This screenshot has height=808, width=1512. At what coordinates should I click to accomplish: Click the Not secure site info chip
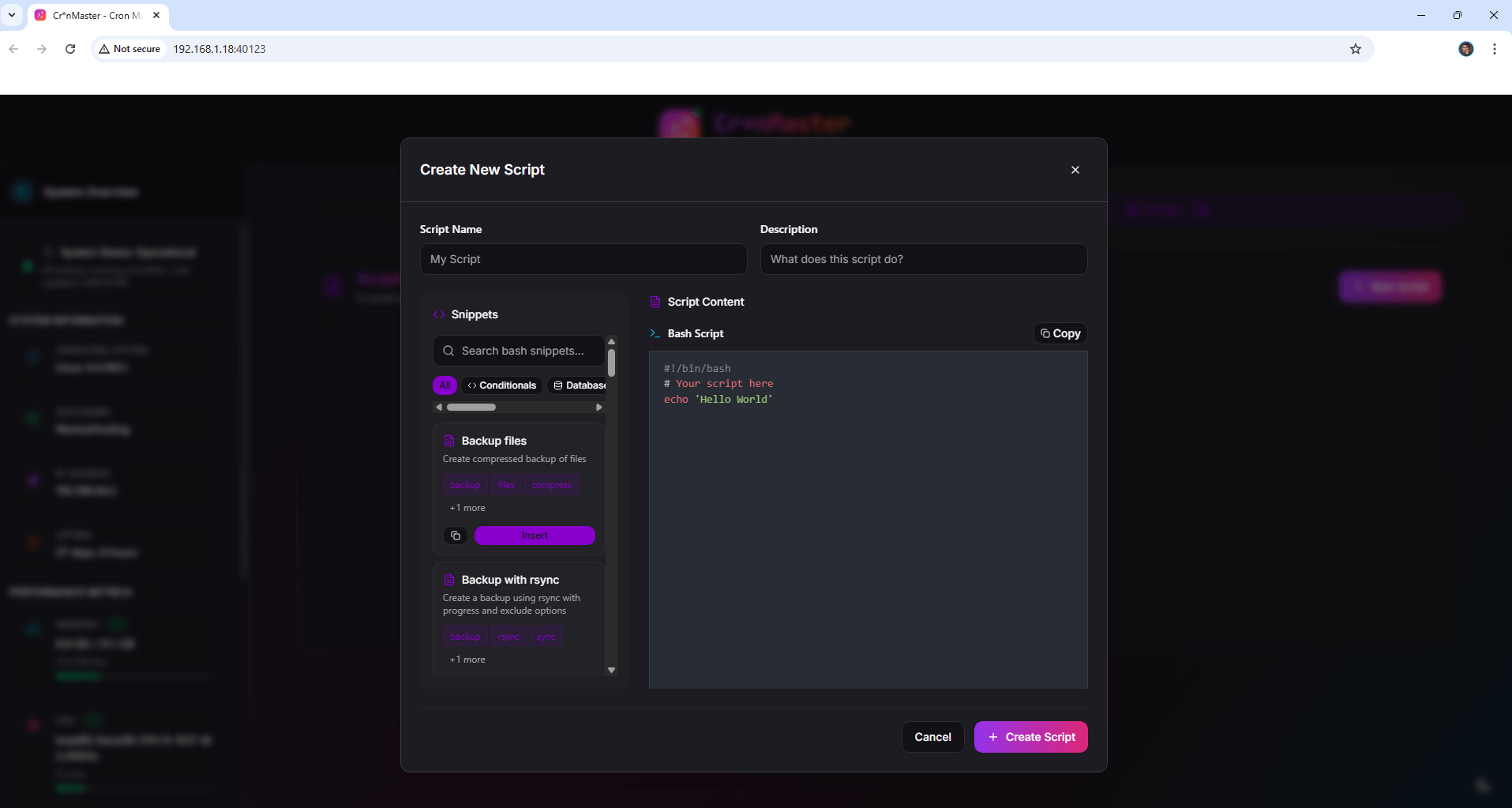tap(129, 49)
